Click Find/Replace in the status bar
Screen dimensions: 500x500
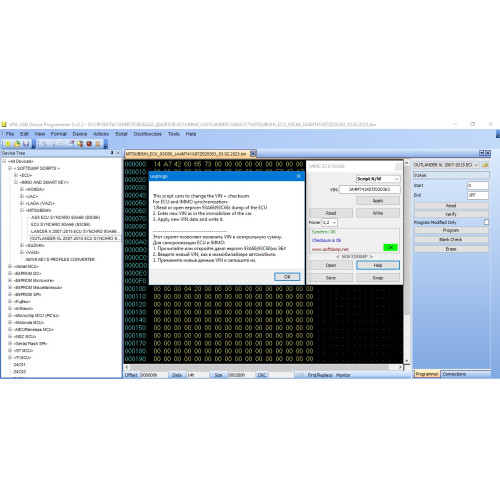320,375
